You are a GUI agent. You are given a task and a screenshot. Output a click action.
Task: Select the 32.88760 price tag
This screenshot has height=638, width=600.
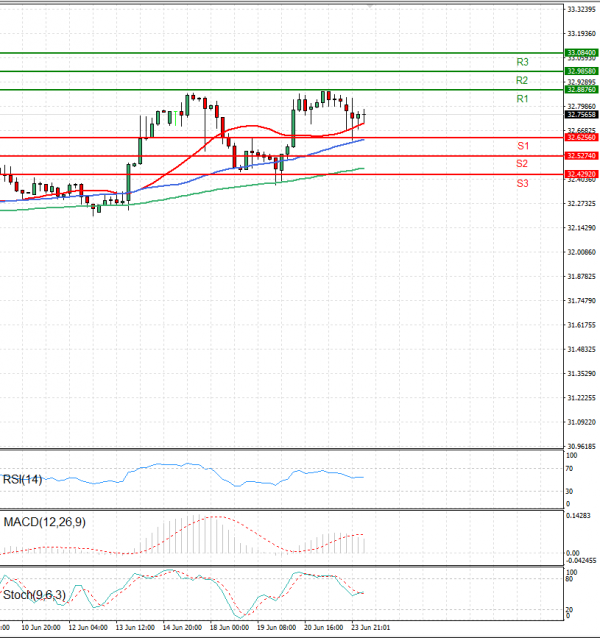click(x=582, y=90)
